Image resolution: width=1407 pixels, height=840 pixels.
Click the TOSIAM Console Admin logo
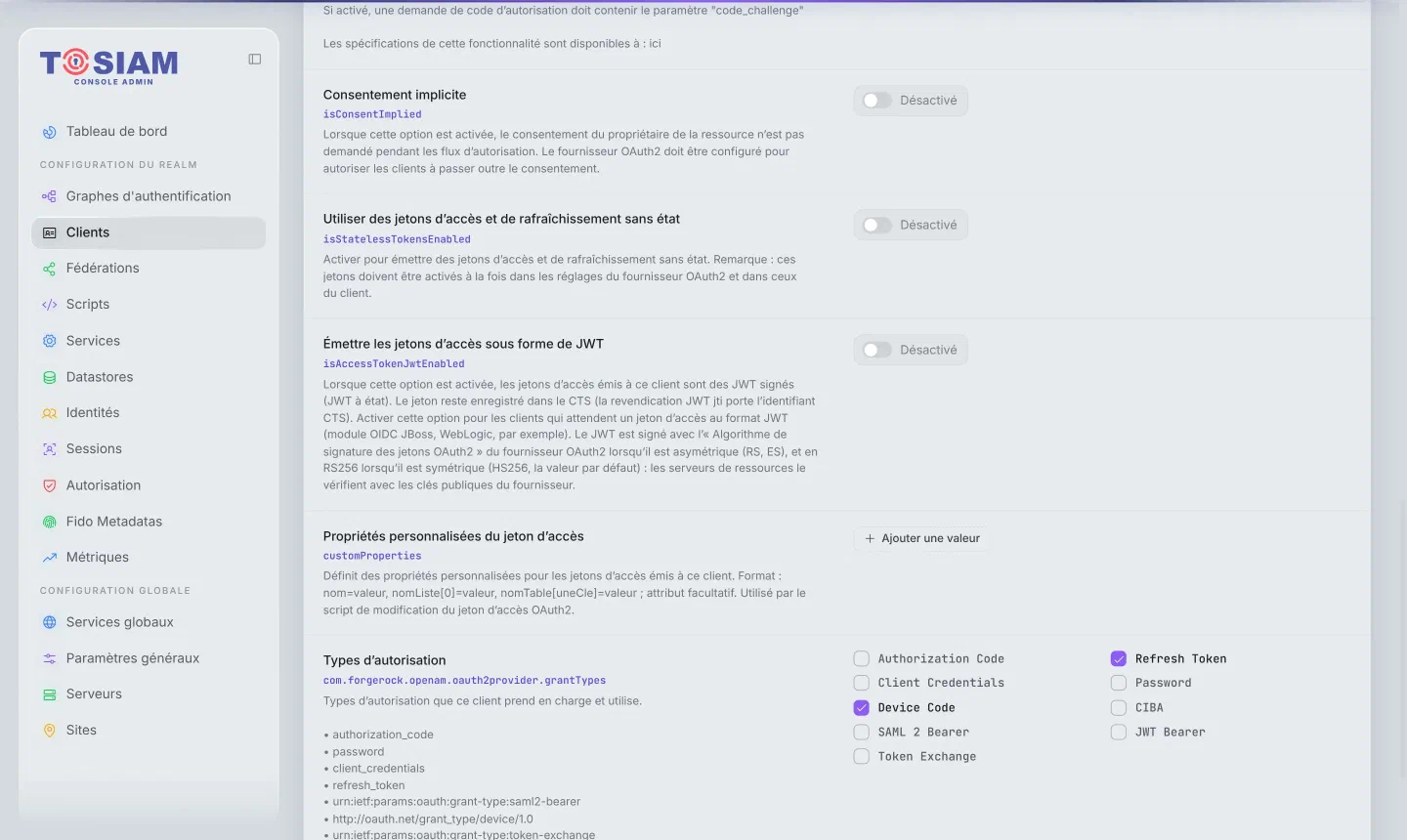pos(108,66)
